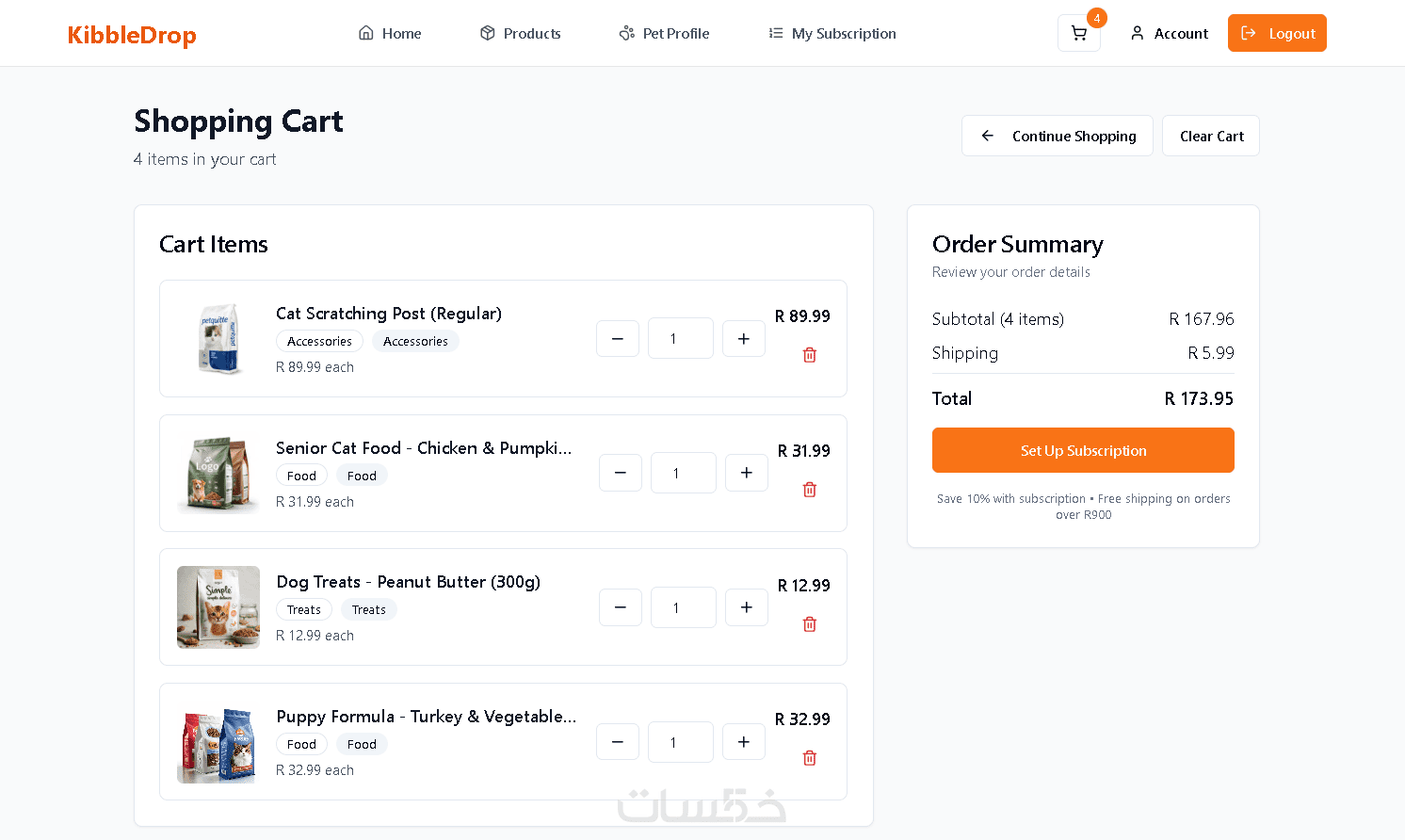
Task: Increase Dog Treats quantity with plus button
Action: [x=747, y=607]
